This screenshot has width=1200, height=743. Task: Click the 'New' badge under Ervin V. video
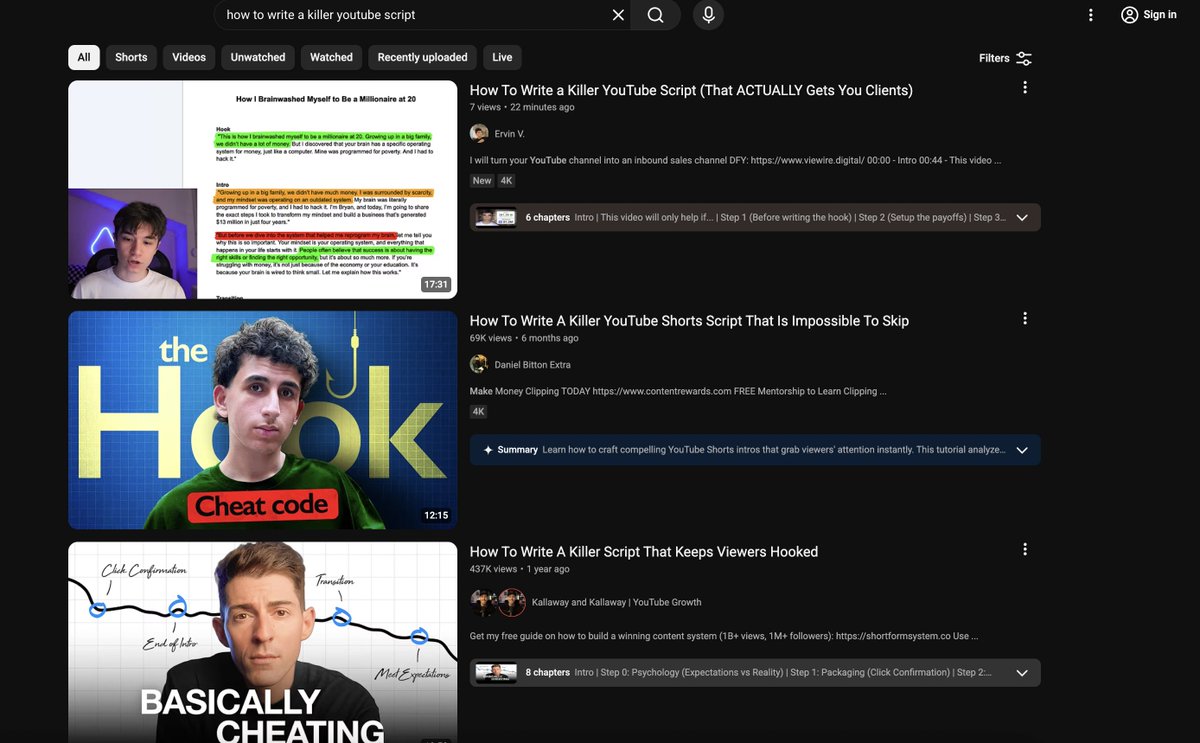[482, 181]
